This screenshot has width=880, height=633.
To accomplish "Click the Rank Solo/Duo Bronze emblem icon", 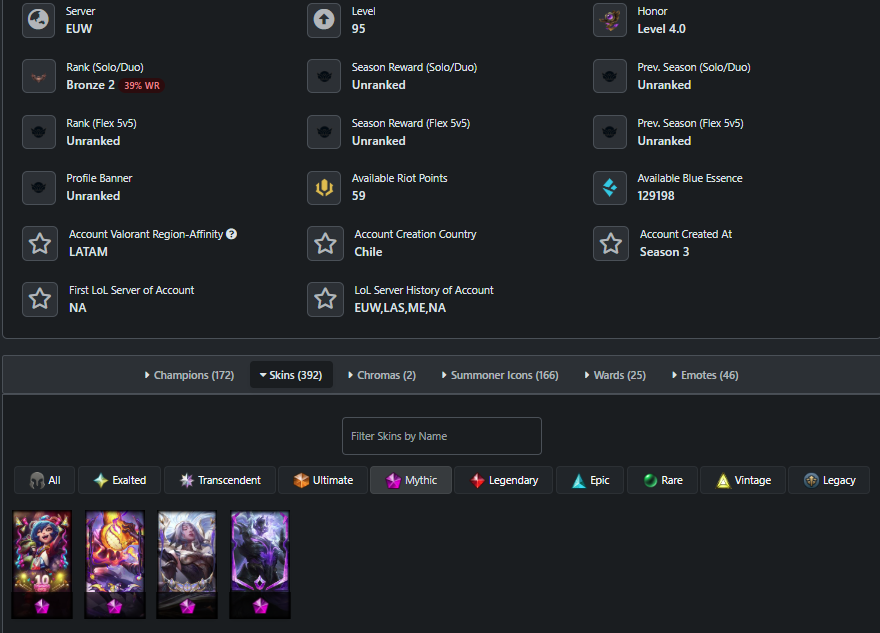I will tap(39, 76).
